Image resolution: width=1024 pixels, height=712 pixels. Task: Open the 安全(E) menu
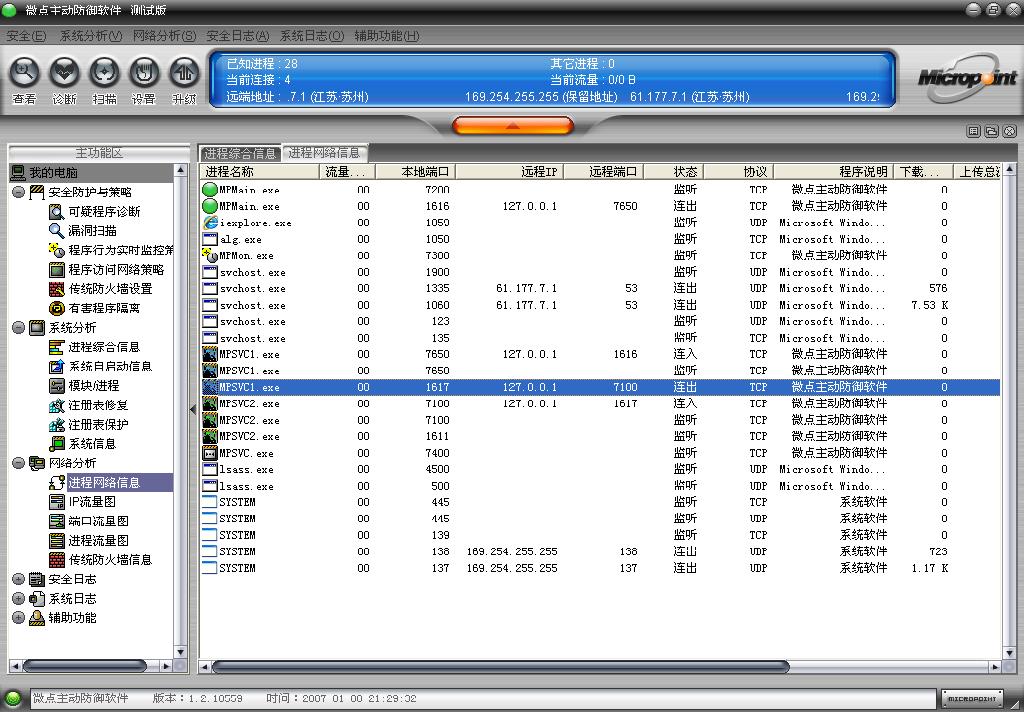[26, 36]
